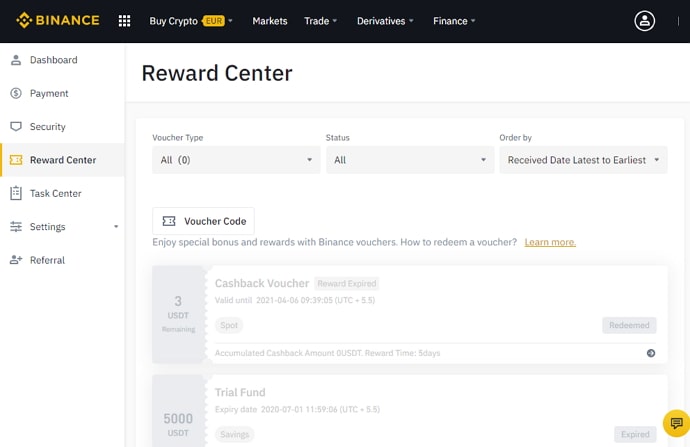Image resolution: width=690 pixels, height=447 pixels.
Task: Click the 3 USDT Remaining amount
Action: pos(178,314)
